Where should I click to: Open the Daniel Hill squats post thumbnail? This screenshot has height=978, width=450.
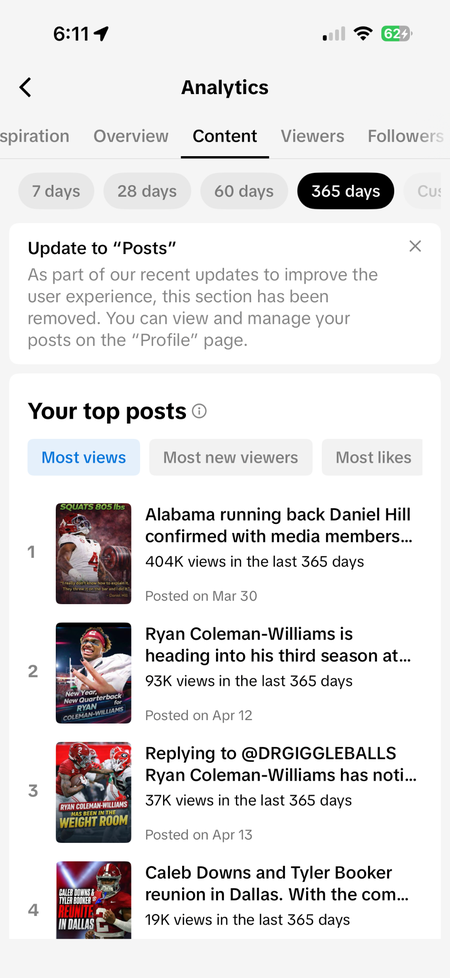click(94, 553)
